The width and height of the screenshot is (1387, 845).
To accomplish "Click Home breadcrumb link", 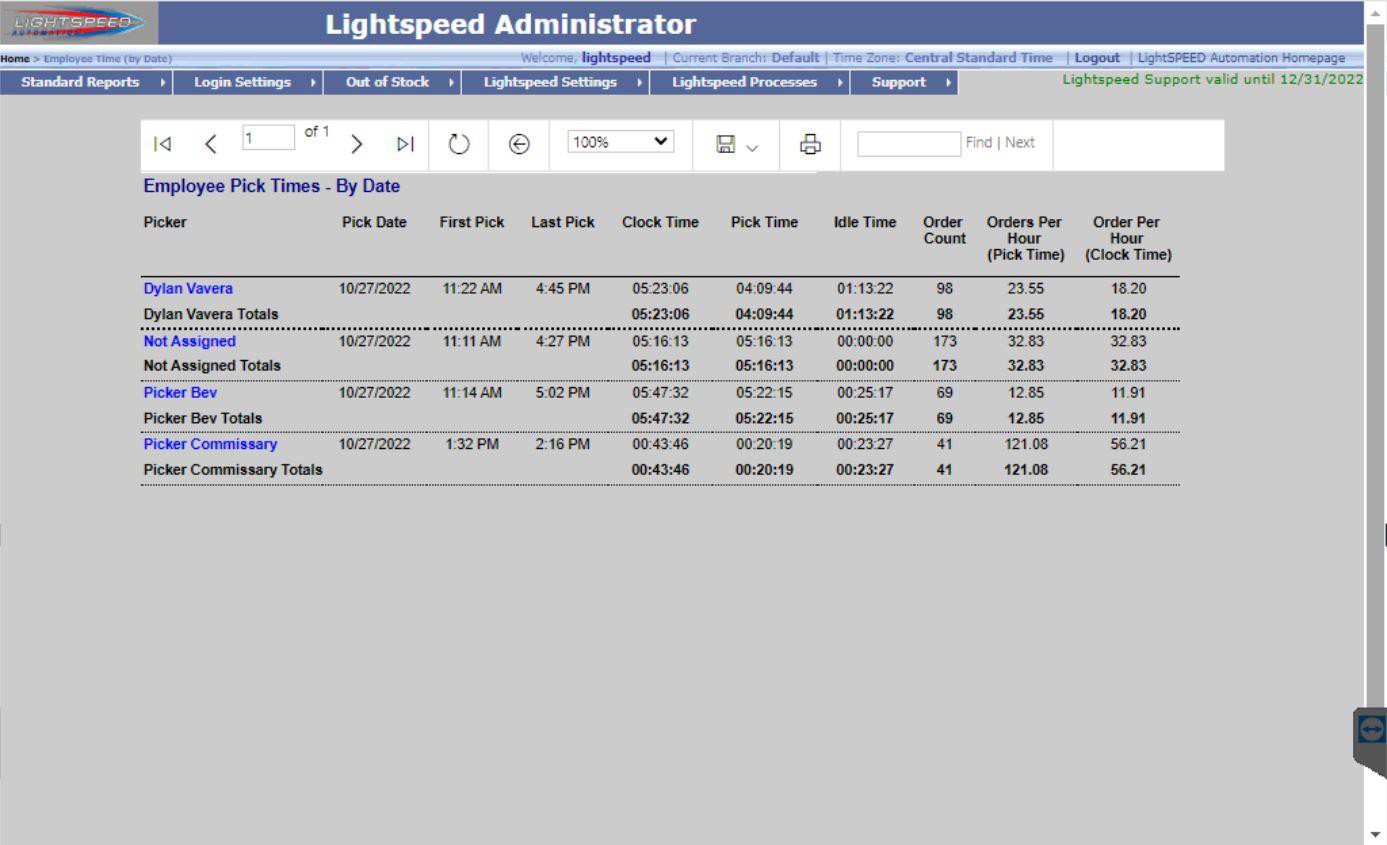I will click(x=14, y=59).
